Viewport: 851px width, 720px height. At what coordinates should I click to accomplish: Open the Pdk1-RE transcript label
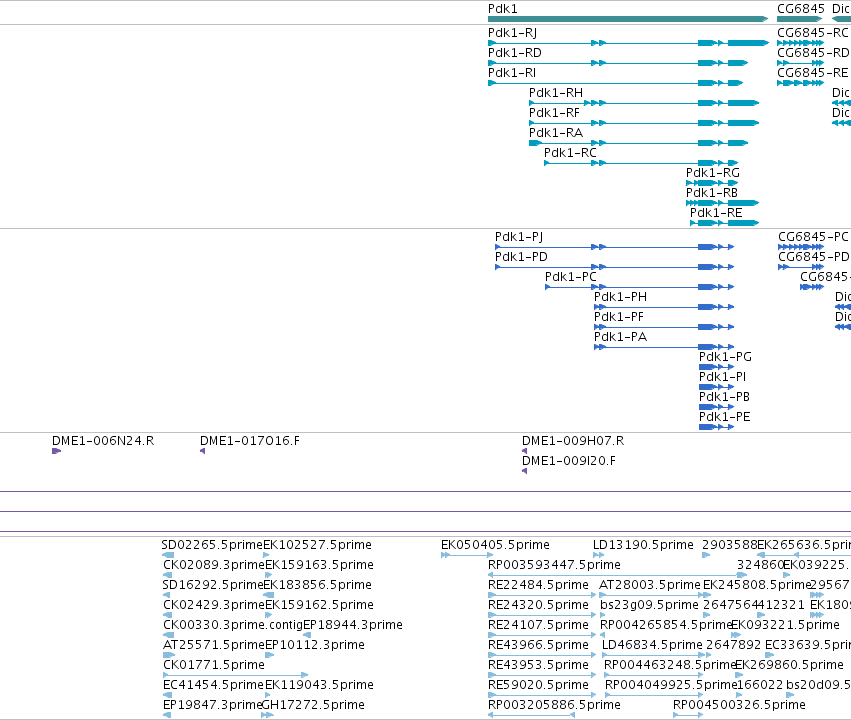(716, 213)
